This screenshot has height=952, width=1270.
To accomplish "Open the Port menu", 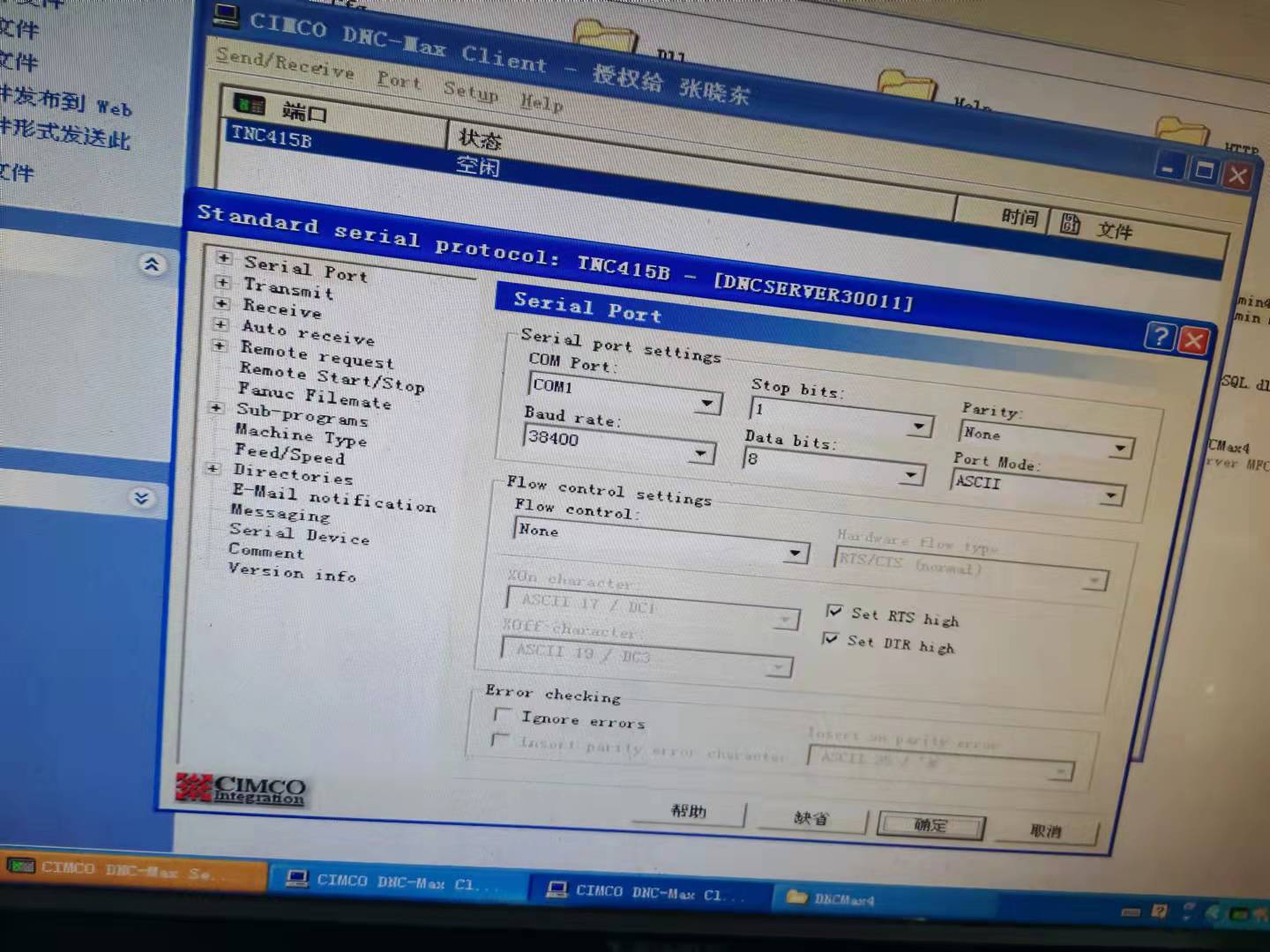I will [399, 80].
